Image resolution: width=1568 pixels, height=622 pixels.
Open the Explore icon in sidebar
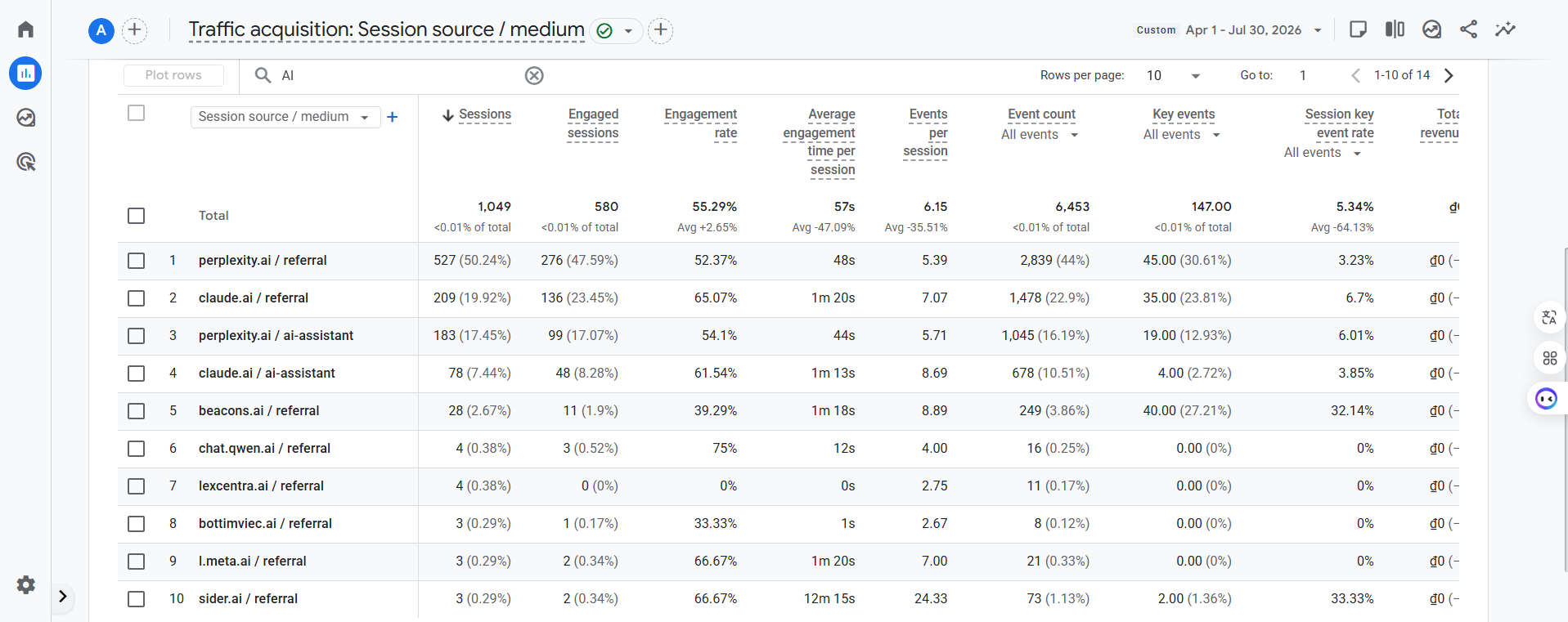click(25, 118)
